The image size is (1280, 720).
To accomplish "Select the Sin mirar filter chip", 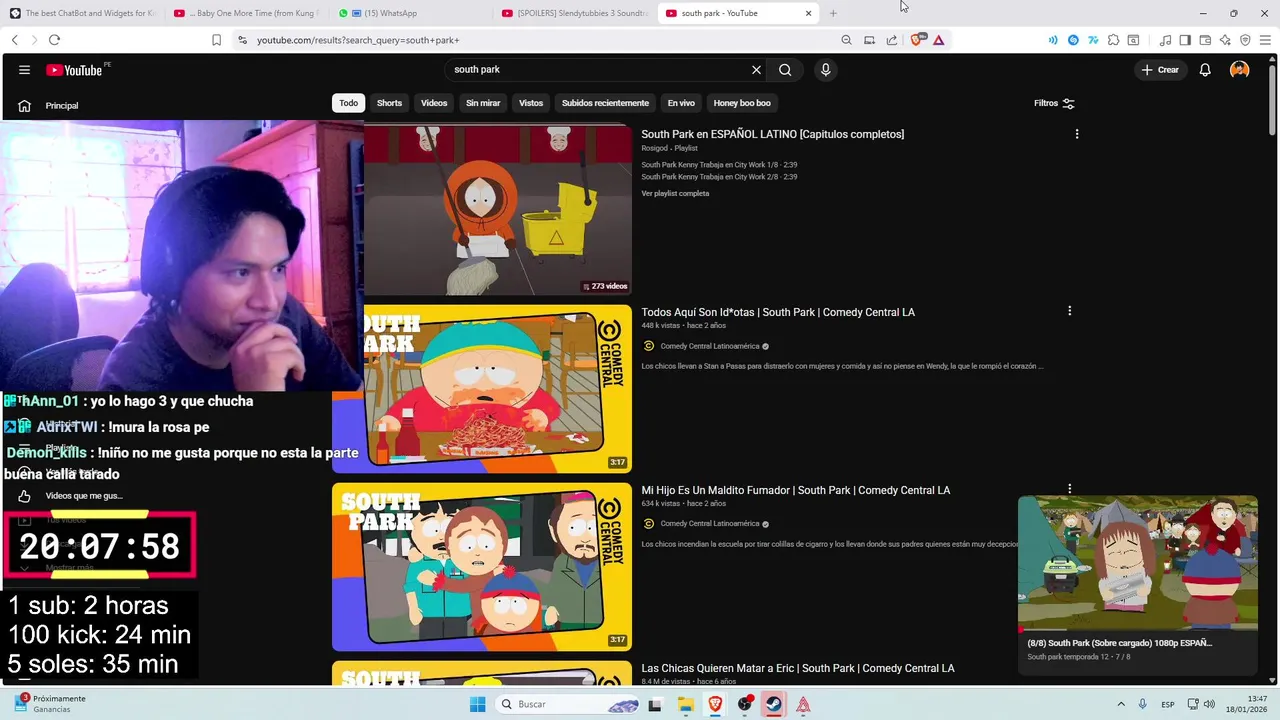I will 483,103.
